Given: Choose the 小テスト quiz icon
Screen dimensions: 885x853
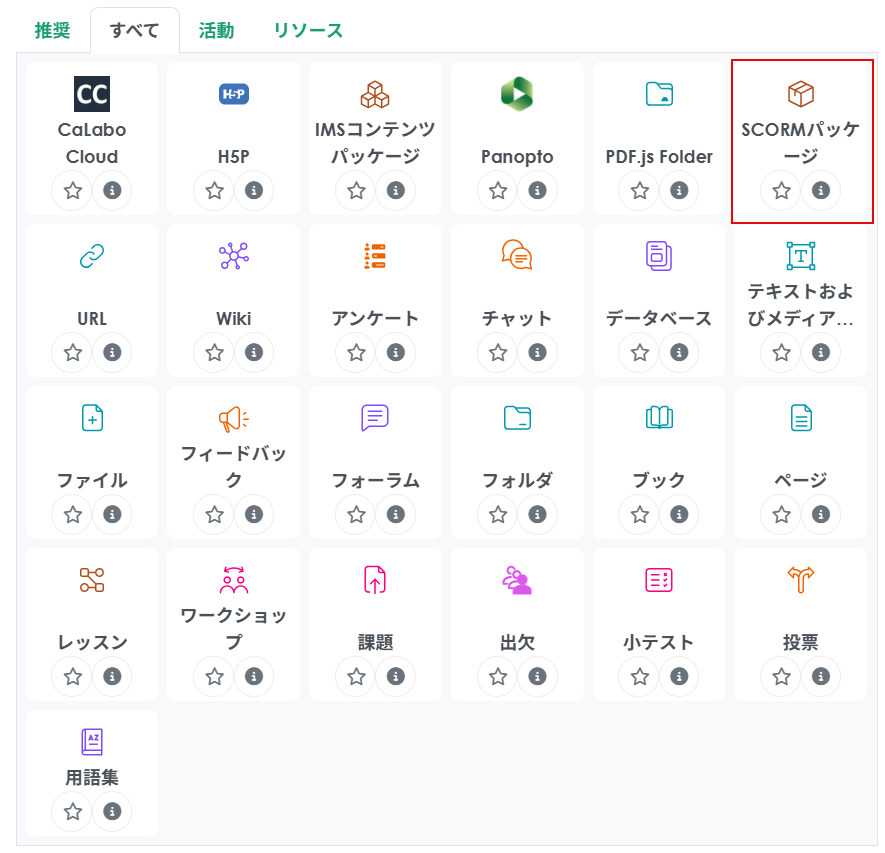Looking at the screenshot, I should pos(658,580).
